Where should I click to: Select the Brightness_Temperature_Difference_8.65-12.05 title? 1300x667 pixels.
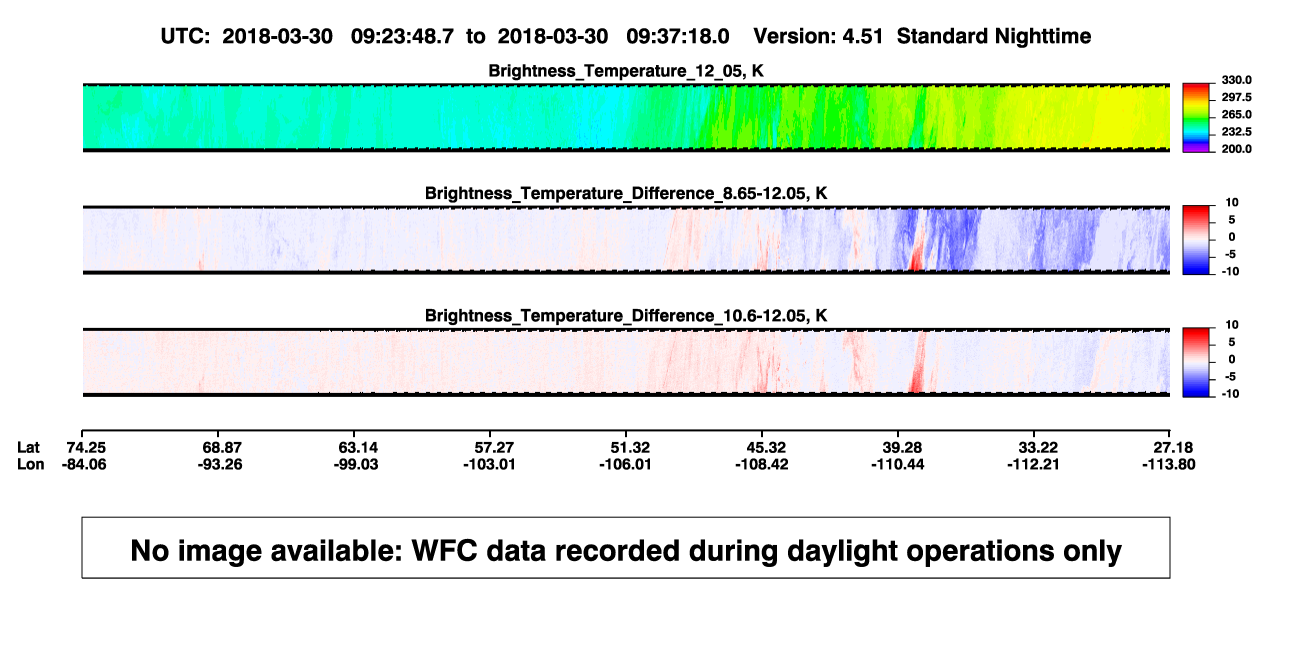point(626,193)
